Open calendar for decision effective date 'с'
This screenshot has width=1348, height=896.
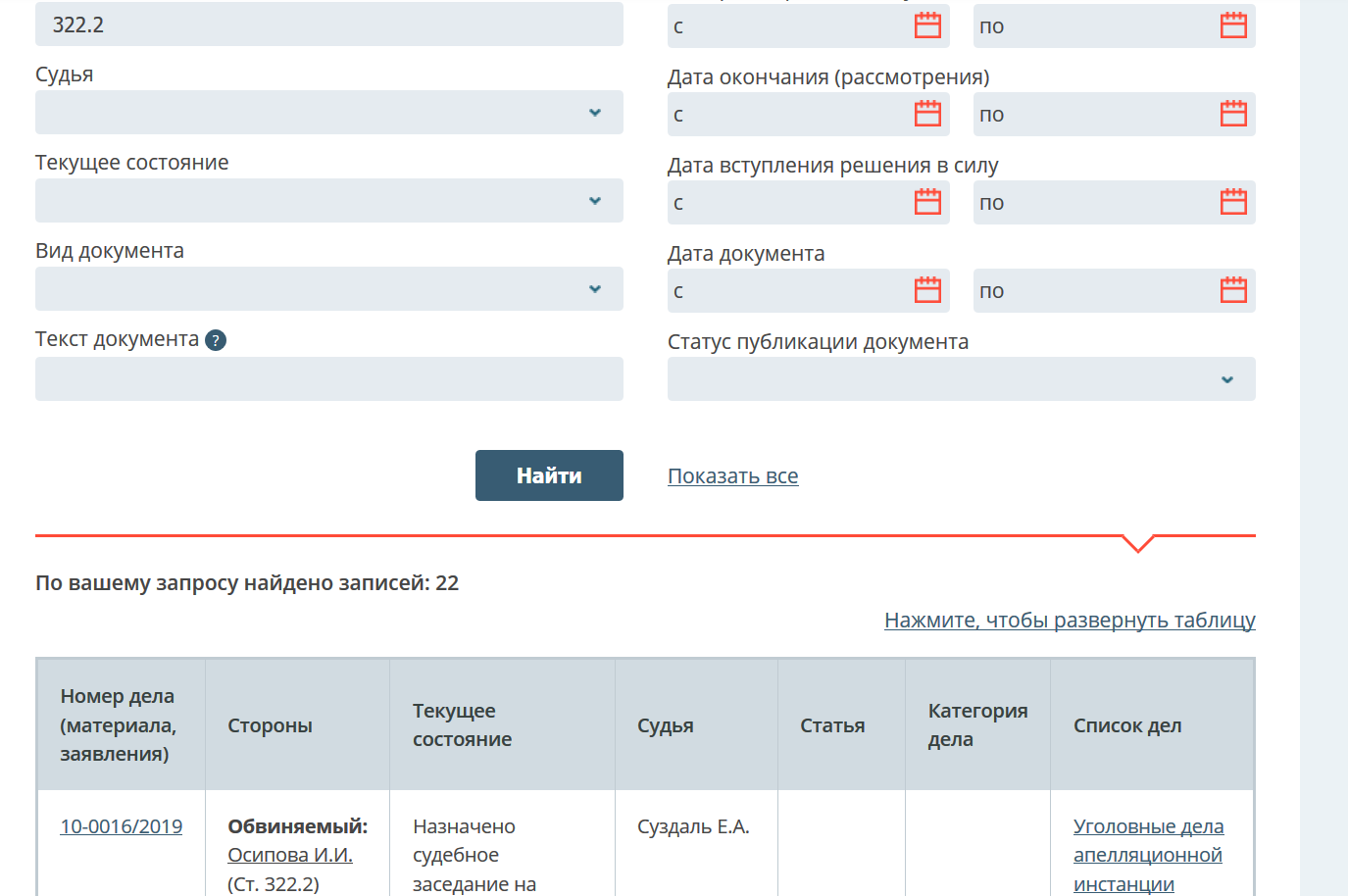[926, 203]
